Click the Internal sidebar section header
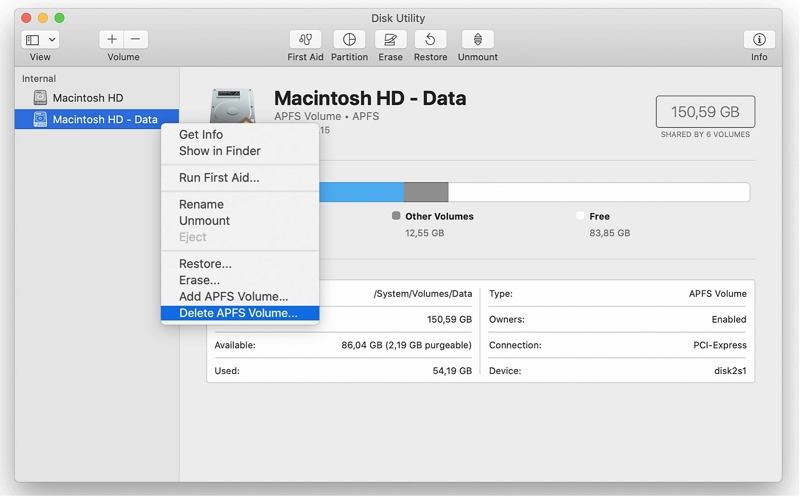Screen dimensions: 800x497 39,79
